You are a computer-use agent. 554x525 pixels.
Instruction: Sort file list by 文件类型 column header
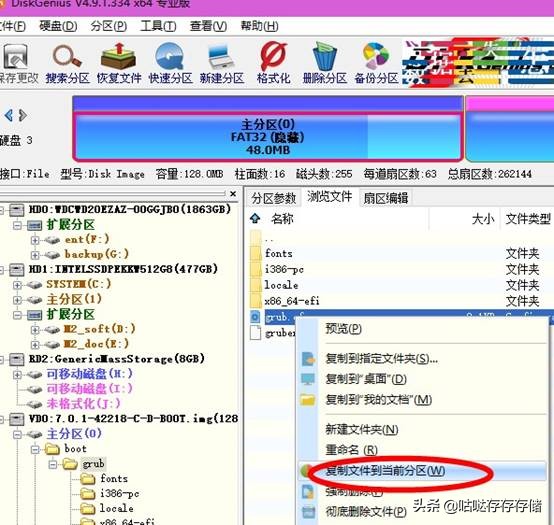(x=527, y=219)
